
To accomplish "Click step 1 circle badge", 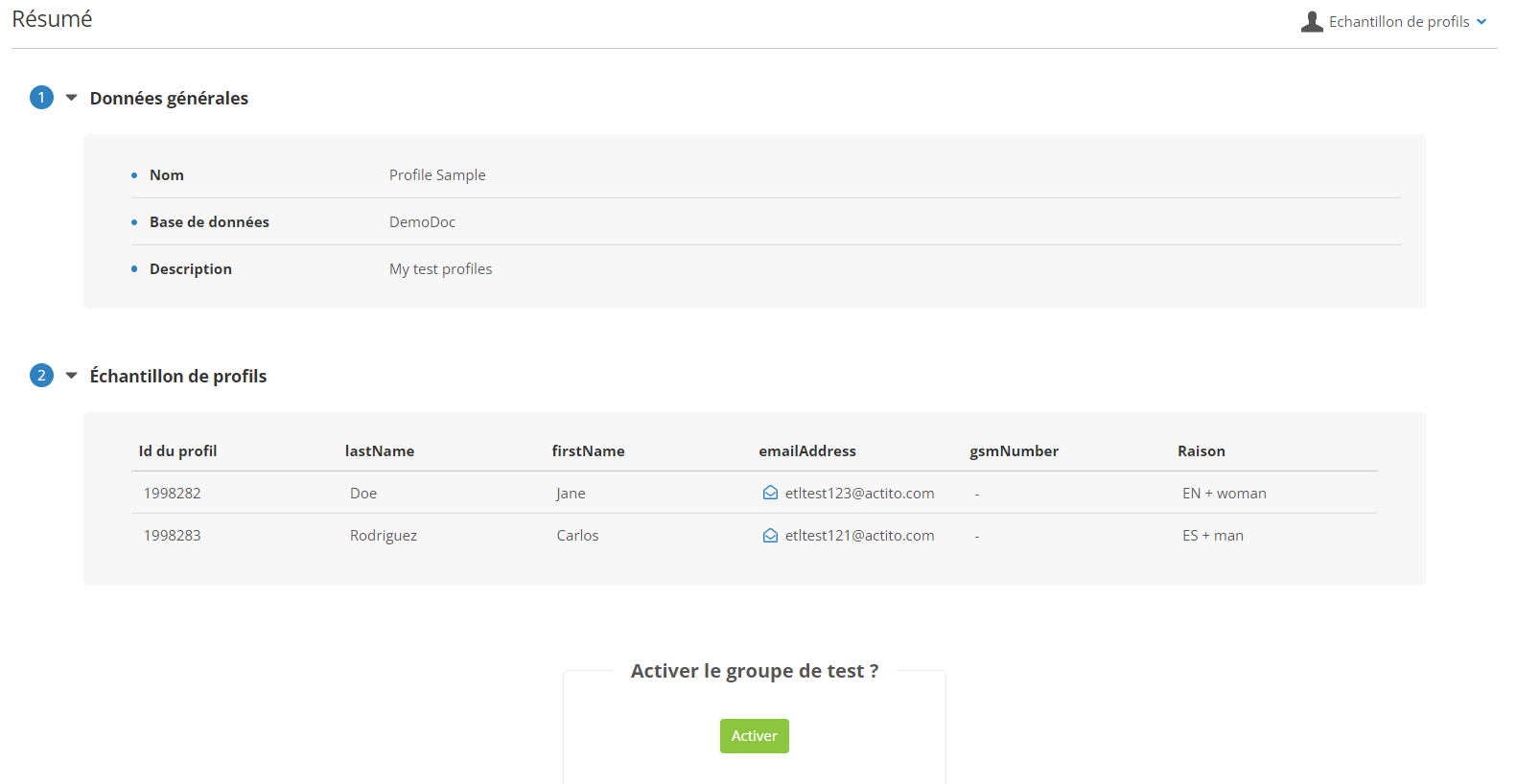I will pyautogui.click(x=41, y=98).
